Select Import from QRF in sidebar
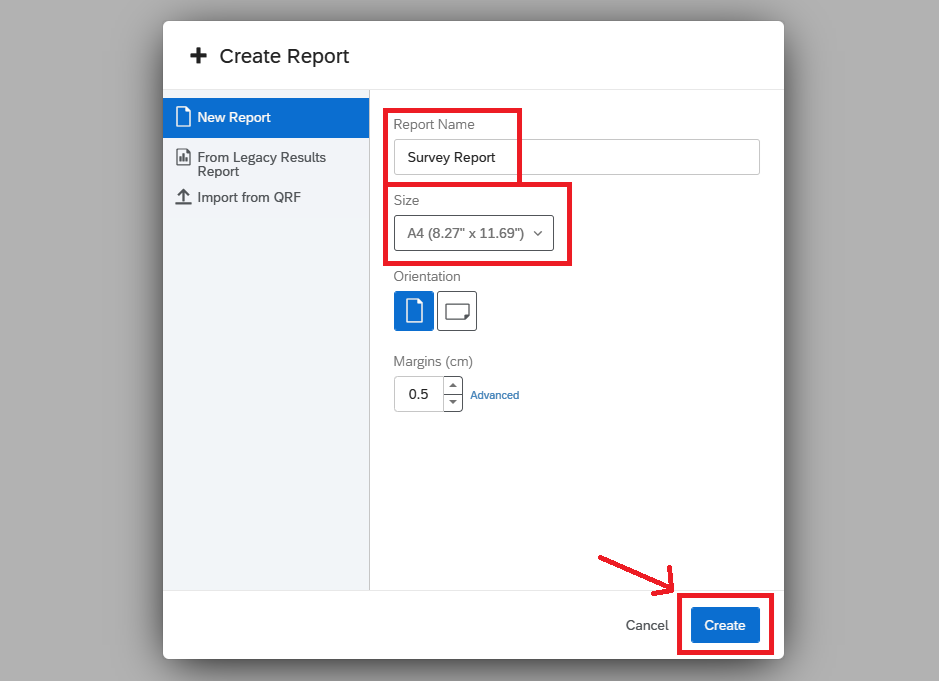The width and height of the screenshot is (939, 681). coord(249,197)
